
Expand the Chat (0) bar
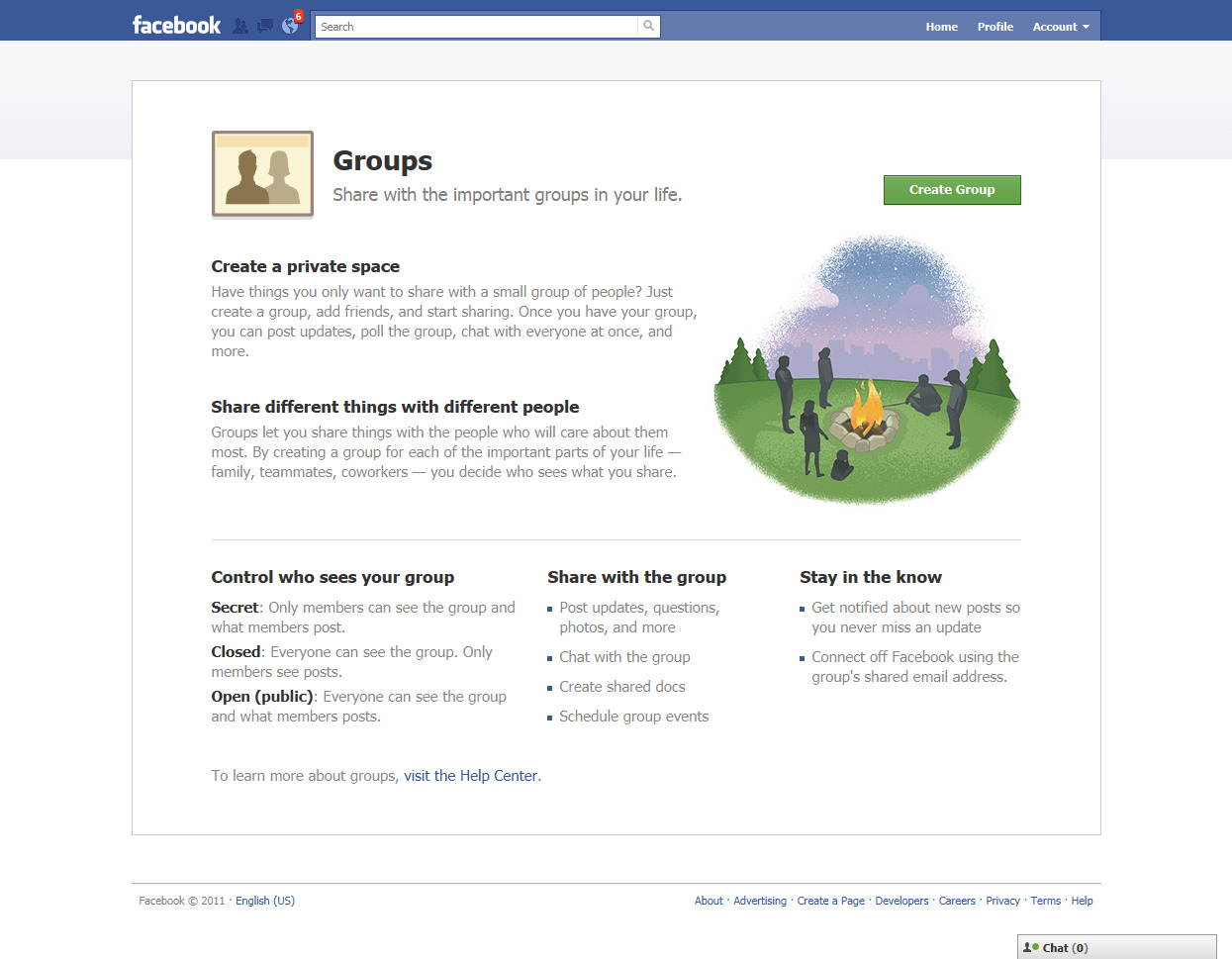coord(1116,947)
